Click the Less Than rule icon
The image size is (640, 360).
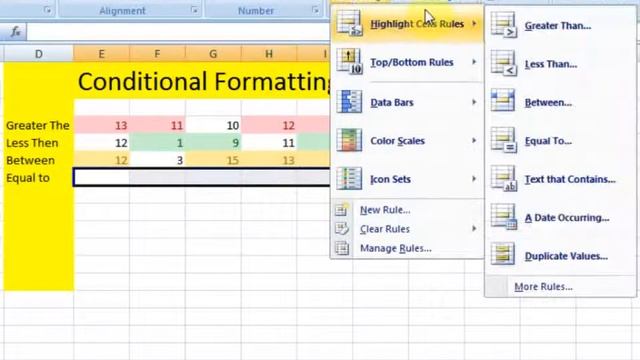coord(504,63)
